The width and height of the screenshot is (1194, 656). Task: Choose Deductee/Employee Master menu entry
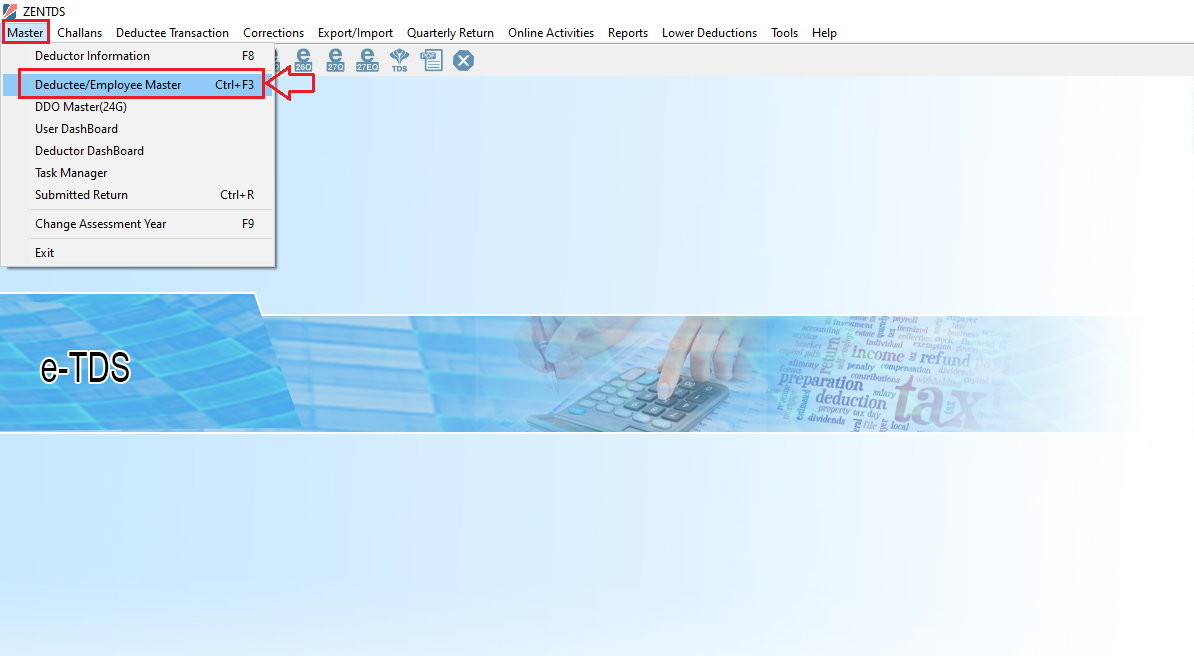pos(138,85)
